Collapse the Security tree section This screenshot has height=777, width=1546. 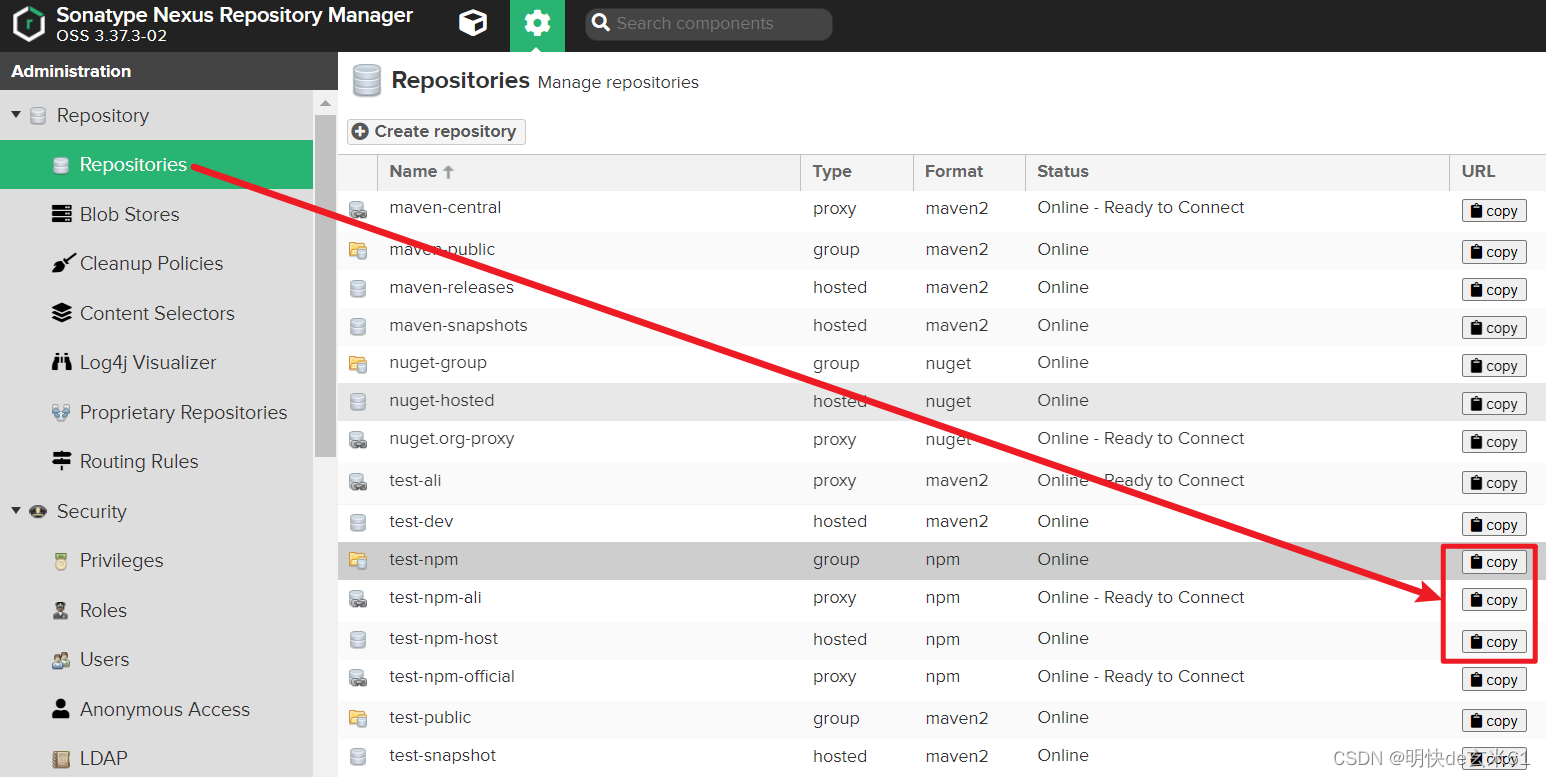tap(15, 511)
